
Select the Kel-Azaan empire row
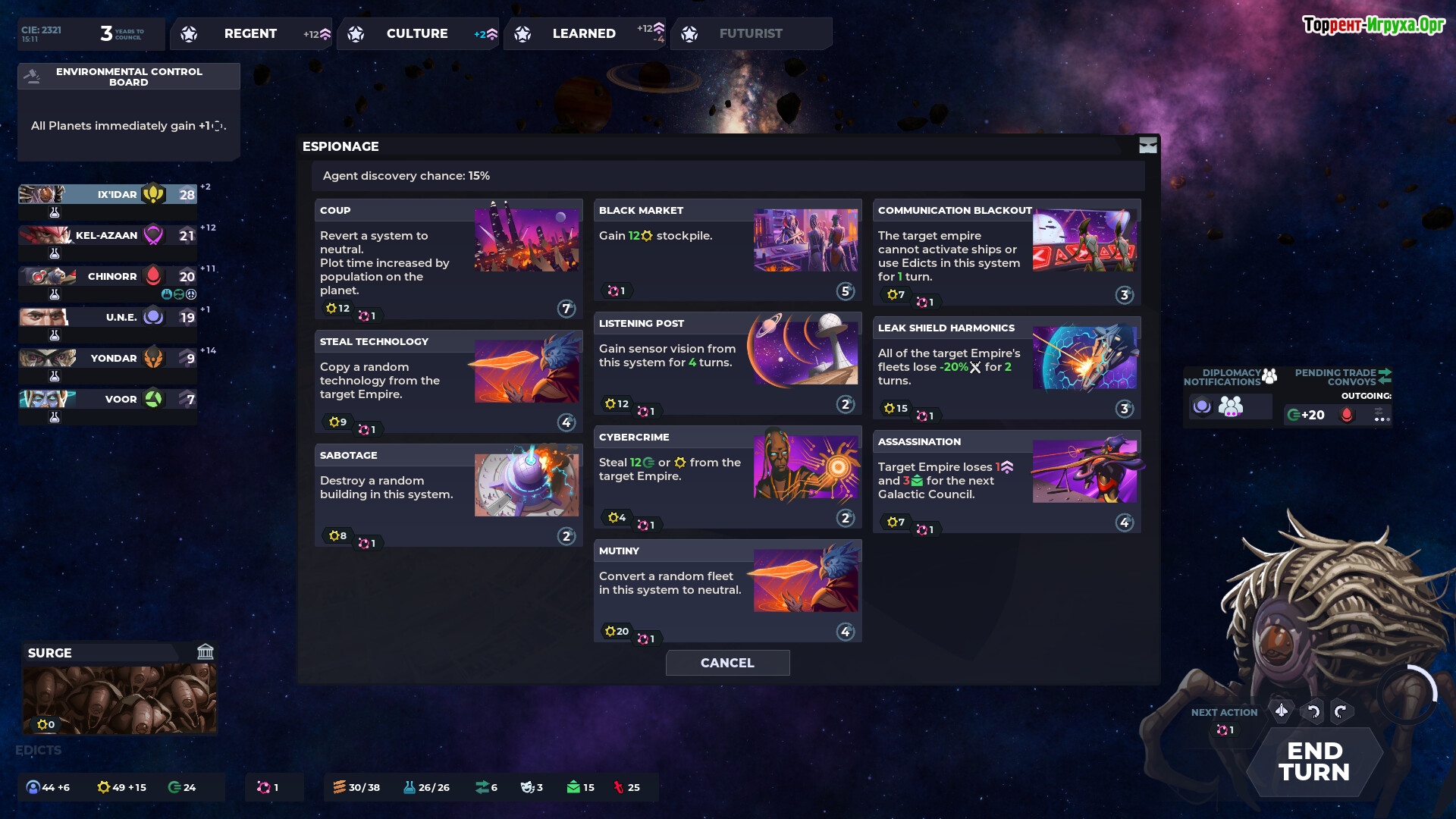108,235
